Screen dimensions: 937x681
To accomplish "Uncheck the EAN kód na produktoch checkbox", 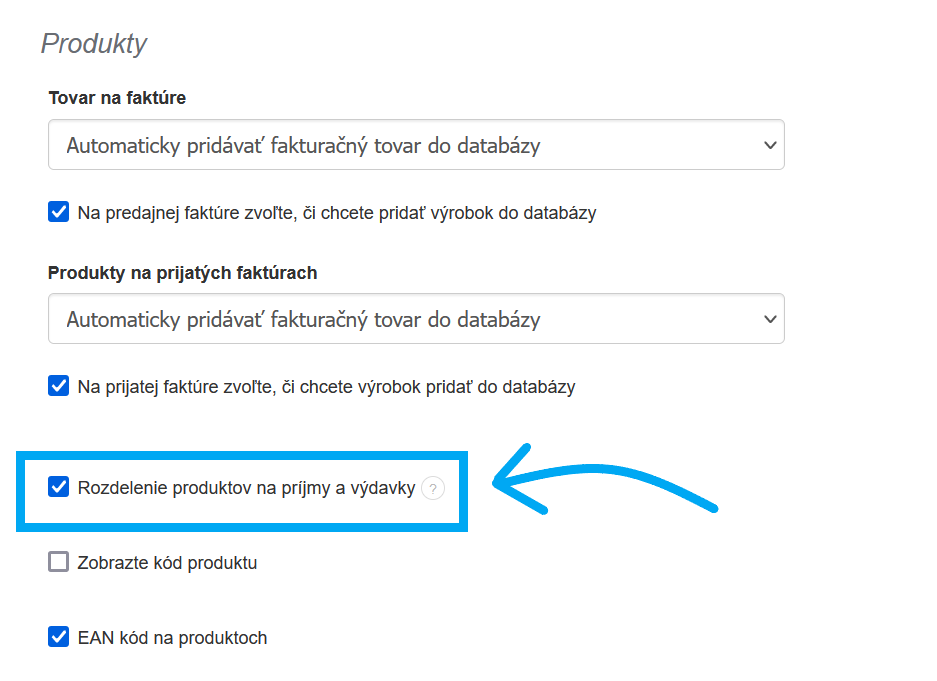I will click(59, 636).
